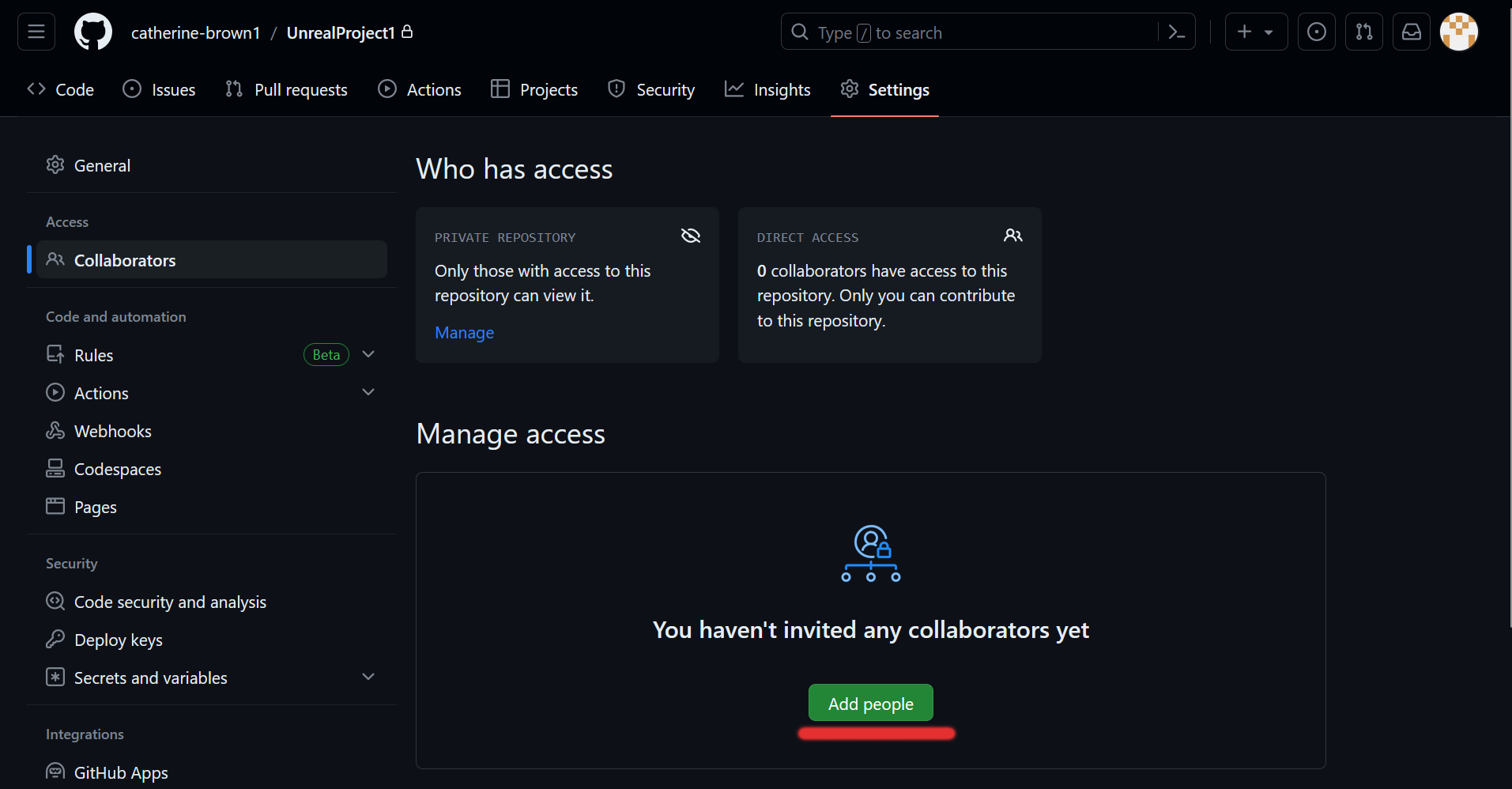This screenshot has width=1512, height=789.
Task: View your pull requests icon
Action: click(x=1364, y=32)
